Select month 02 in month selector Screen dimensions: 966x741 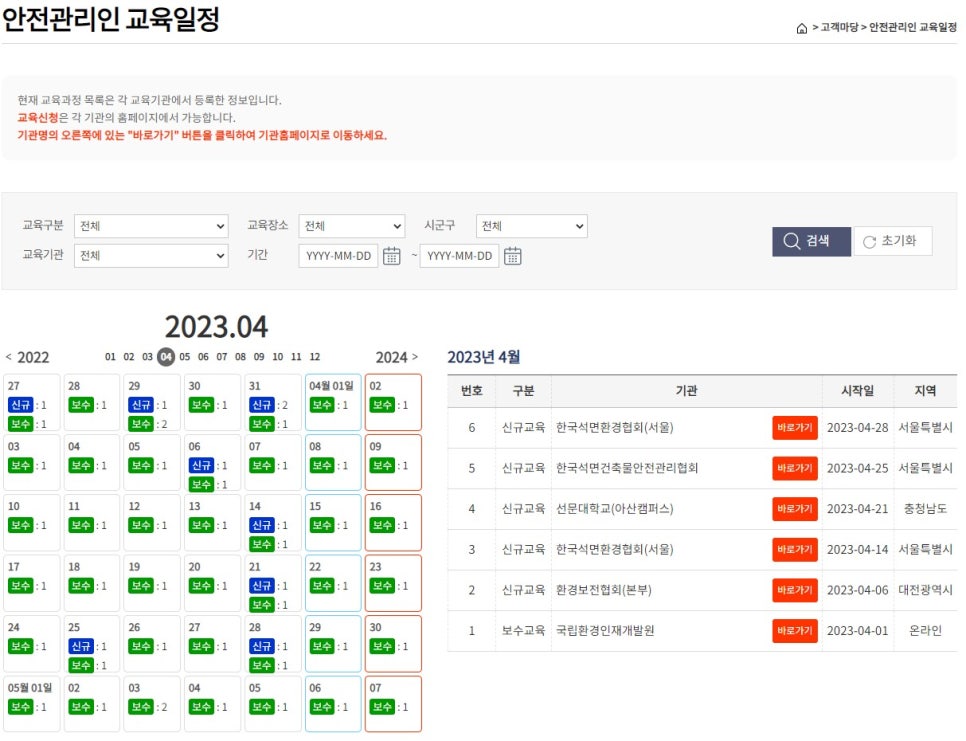click(x=129, y=357)
